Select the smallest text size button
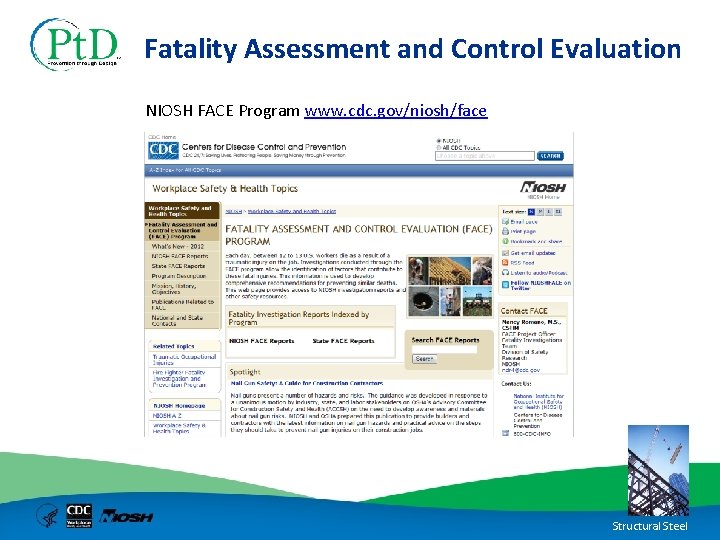720x540 pixels. [531, 212]
